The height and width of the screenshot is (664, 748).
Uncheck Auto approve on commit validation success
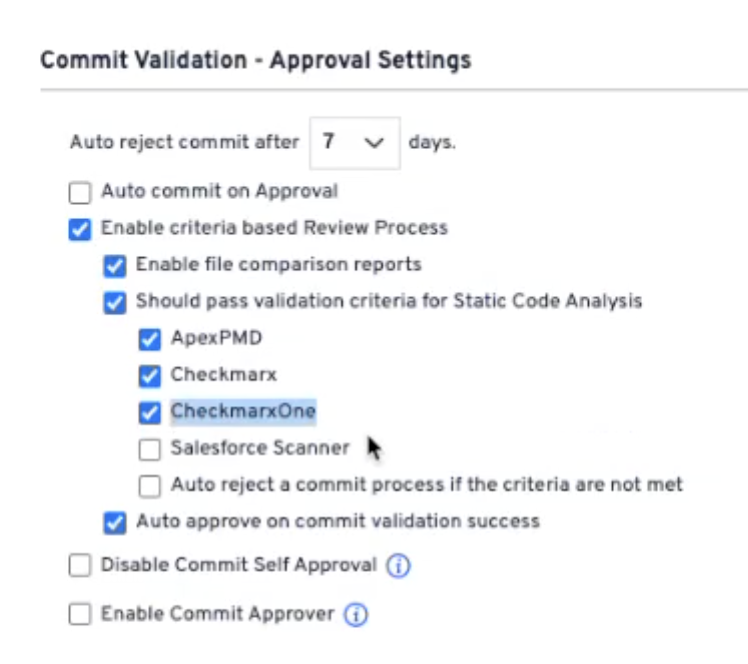click(115, 522)
